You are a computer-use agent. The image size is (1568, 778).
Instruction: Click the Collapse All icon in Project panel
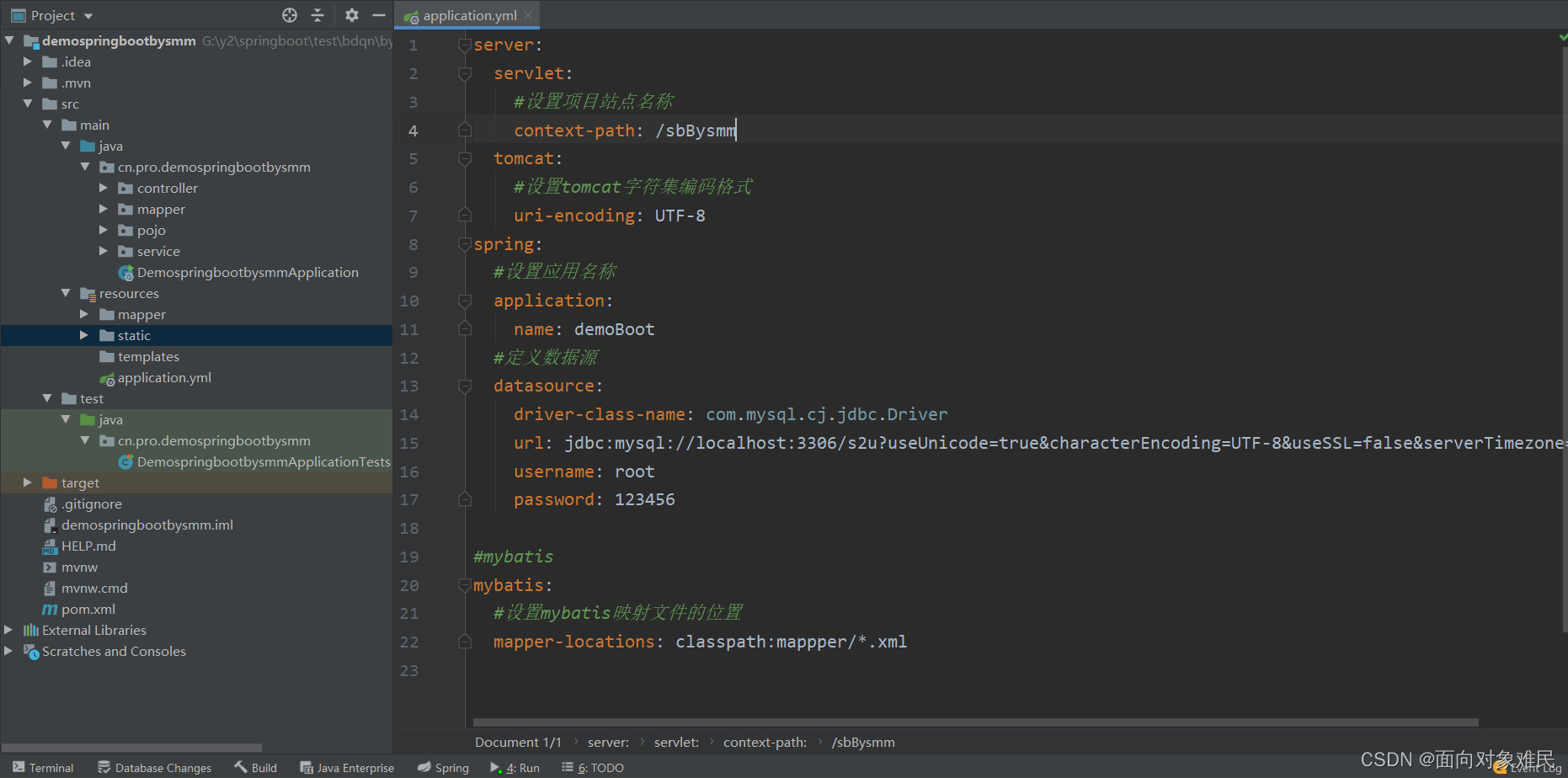point(317,14)
